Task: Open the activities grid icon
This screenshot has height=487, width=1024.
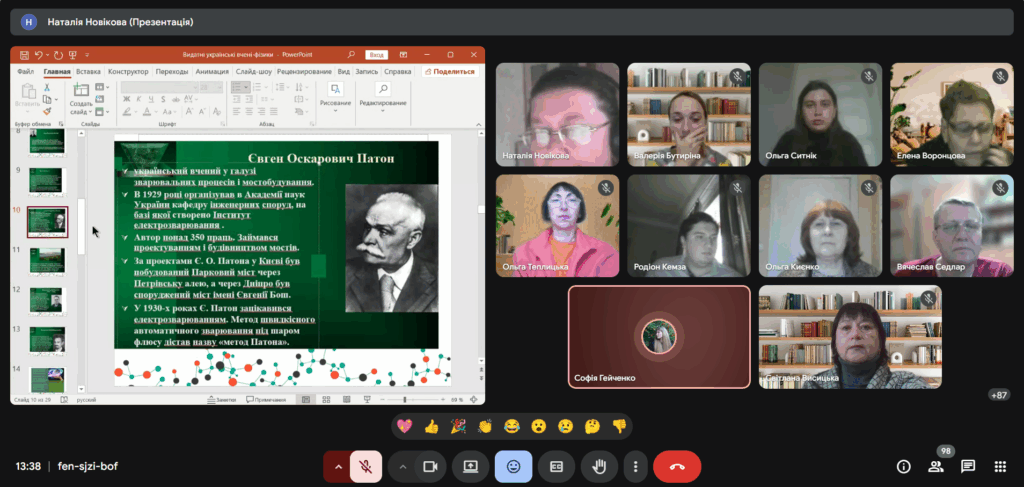Action: pyautogui.click(x=999, y=466)
